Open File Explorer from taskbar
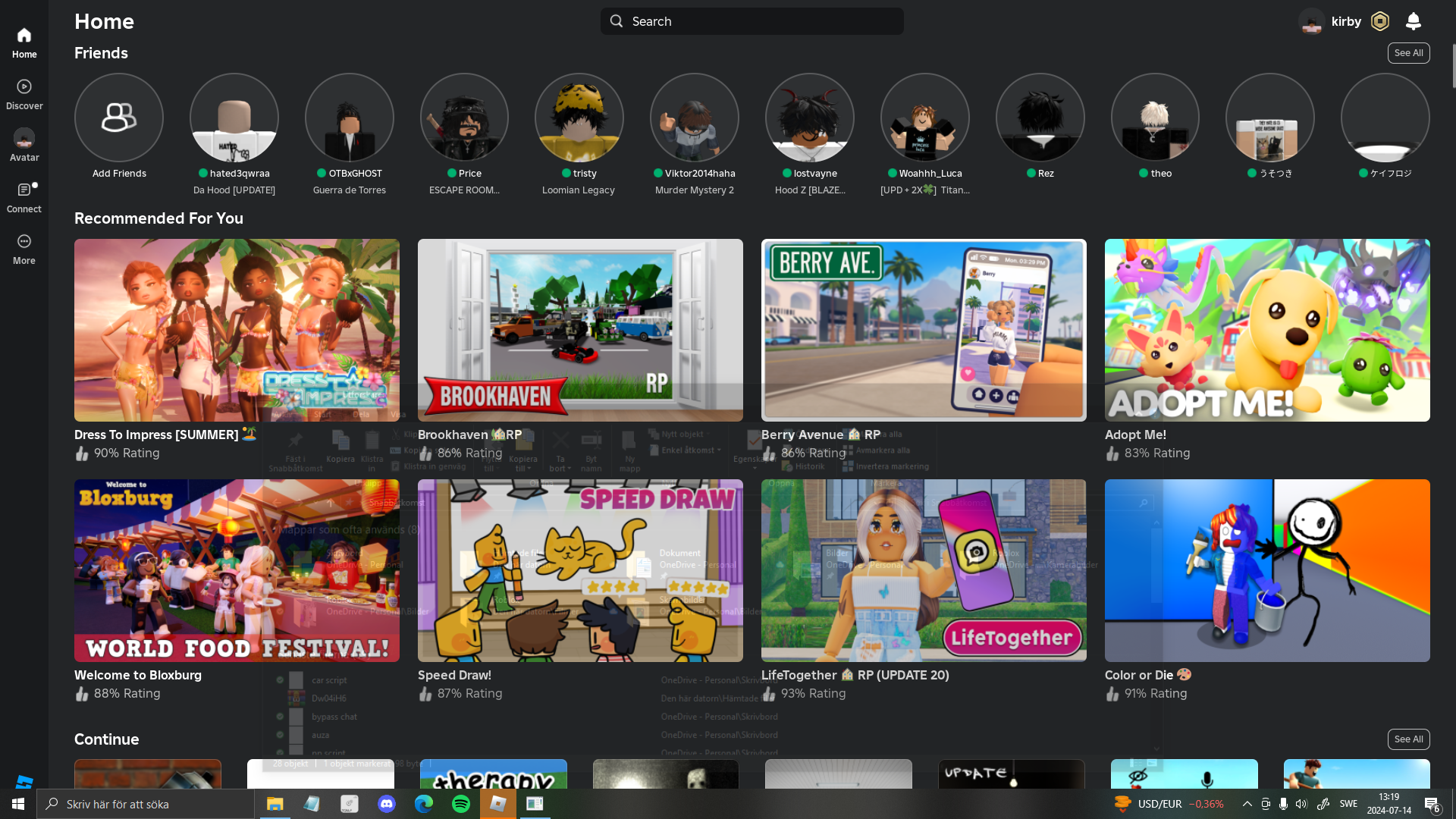The height and width of the screenshot is (819, 1456). pyautogui.click(x=275, y=804)
